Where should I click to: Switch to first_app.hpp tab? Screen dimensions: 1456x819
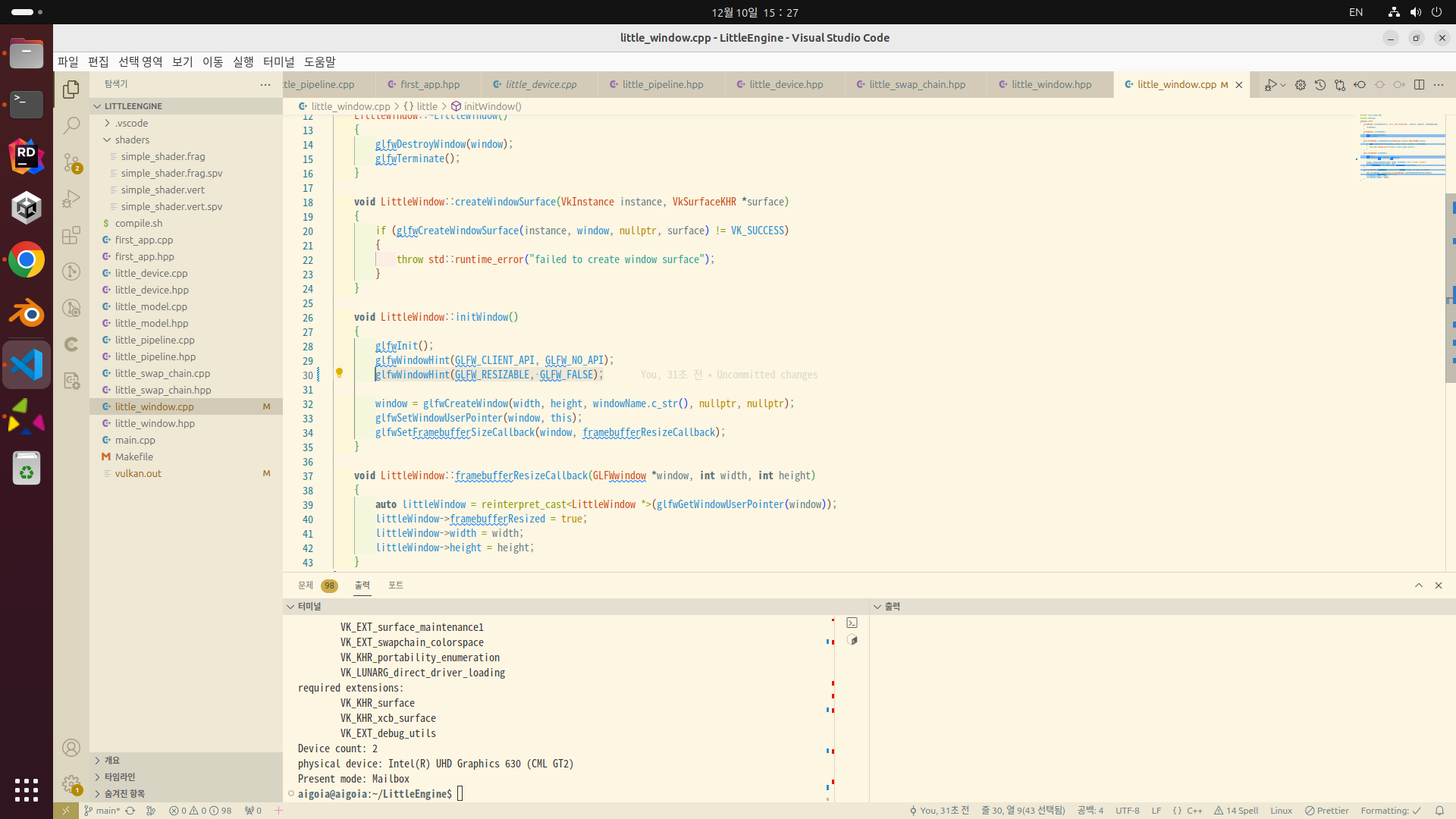pos(428,84)
